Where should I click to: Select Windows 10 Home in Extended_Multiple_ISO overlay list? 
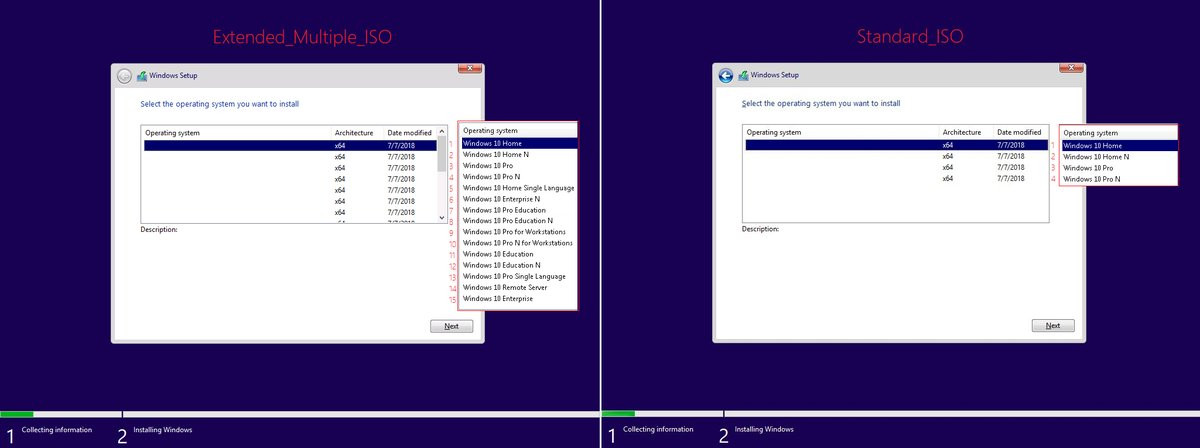518,144
